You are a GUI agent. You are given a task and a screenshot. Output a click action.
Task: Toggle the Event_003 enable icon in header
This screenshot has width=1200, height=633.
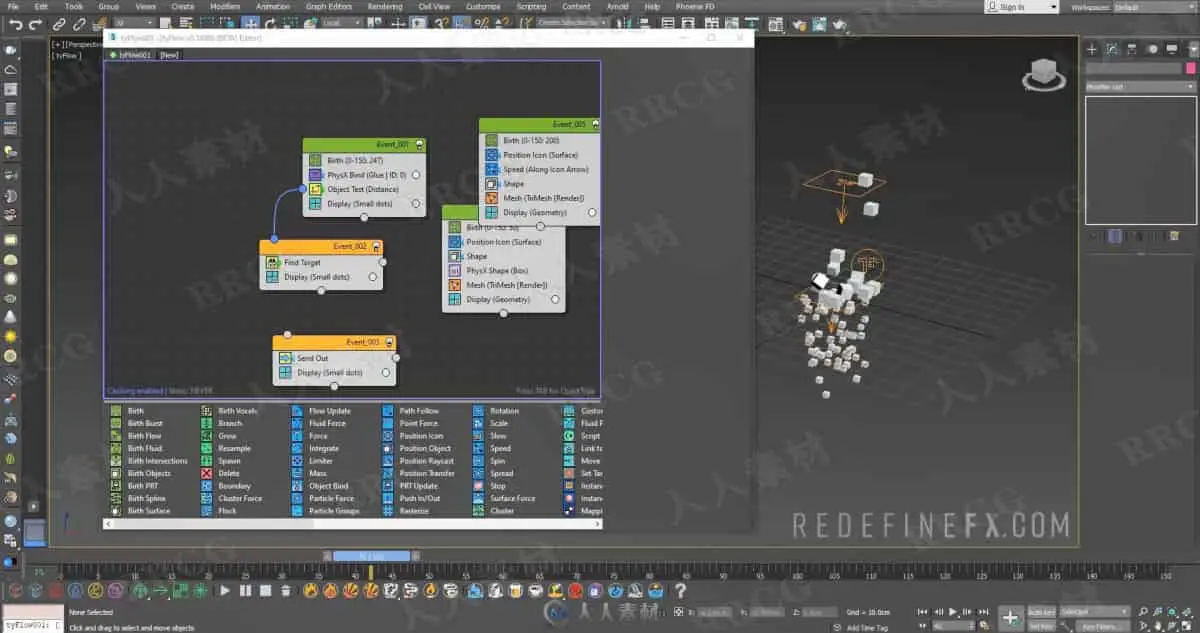[388, 342]
